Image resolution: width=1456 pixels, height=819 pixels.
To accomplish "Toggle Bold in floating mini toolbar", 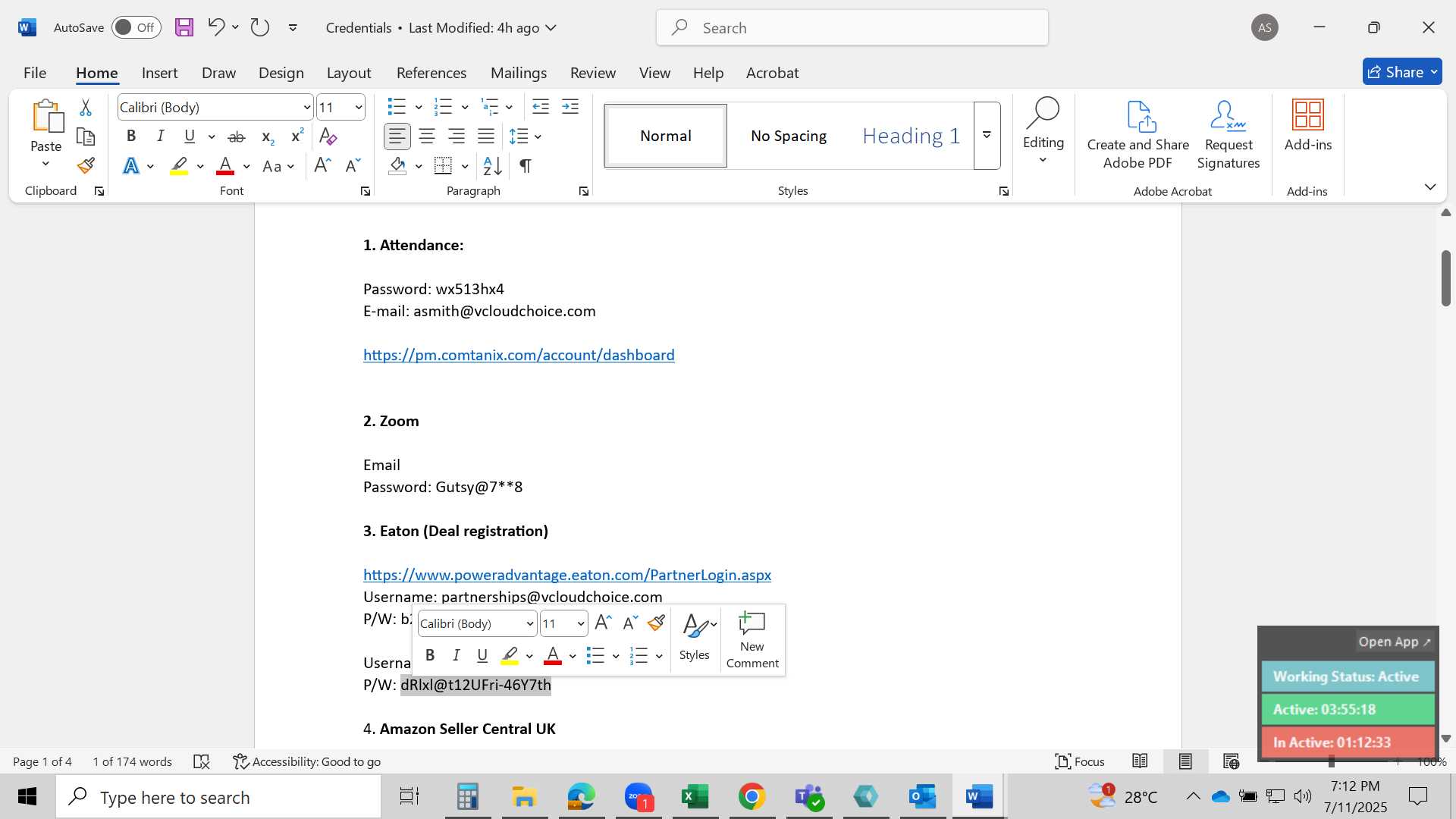I will coord(430,655).
